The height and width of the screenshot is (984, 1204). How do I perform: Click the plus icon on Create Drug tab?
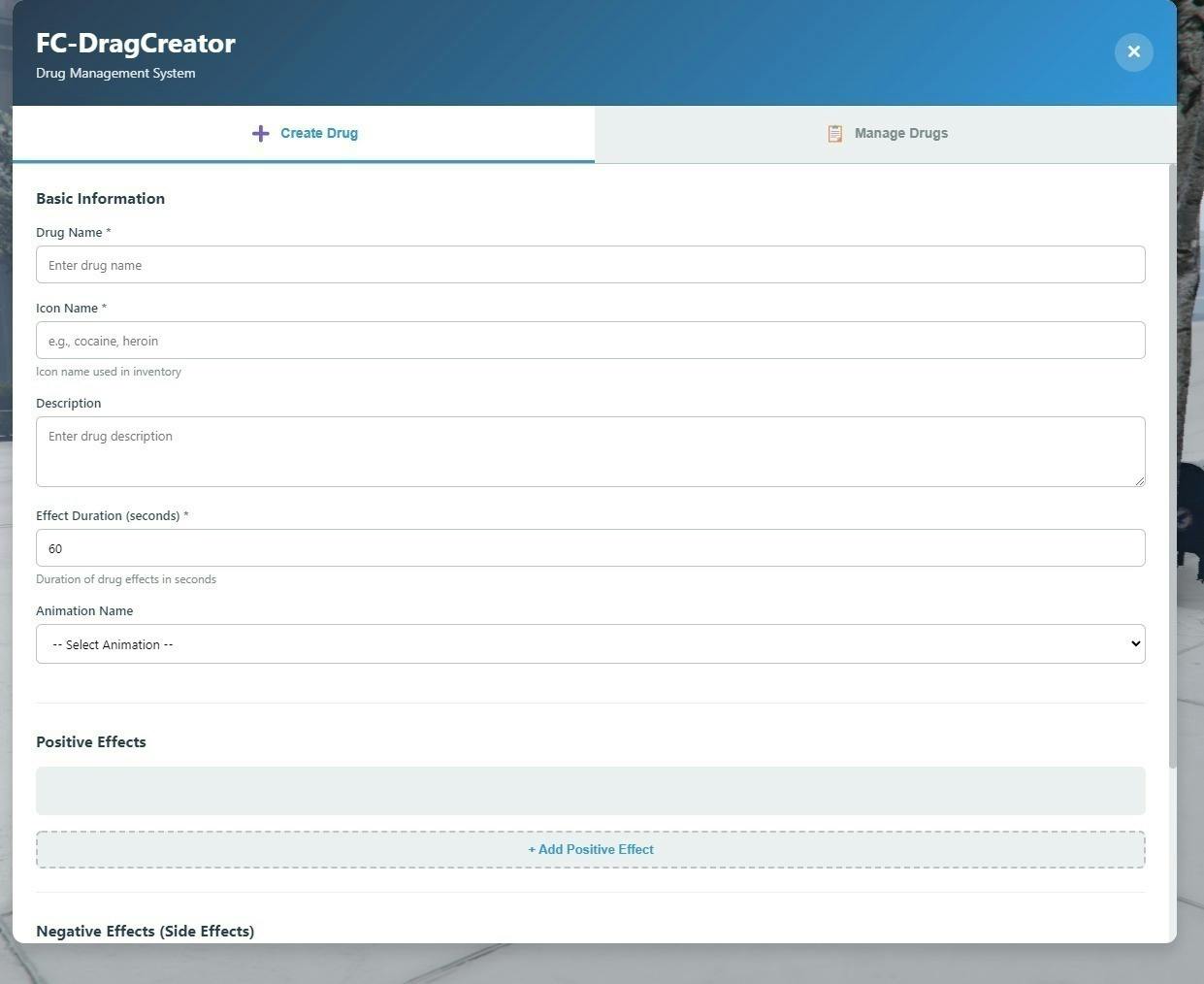coord(260,134)
